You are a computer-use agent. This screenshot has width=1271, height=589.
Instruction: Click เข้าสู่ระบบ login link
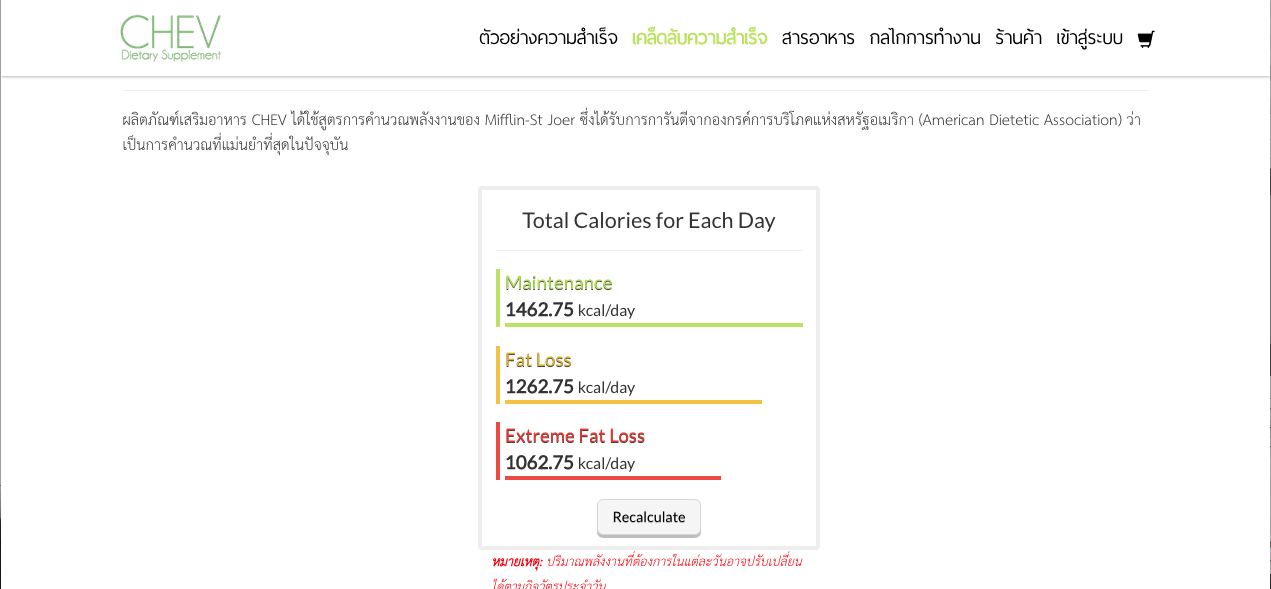[1089, 38]
